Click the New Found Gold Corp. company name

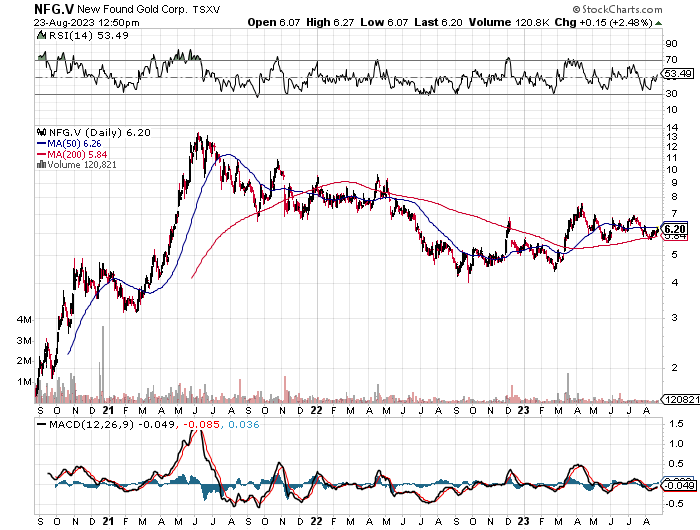click(x=133, y=9)
